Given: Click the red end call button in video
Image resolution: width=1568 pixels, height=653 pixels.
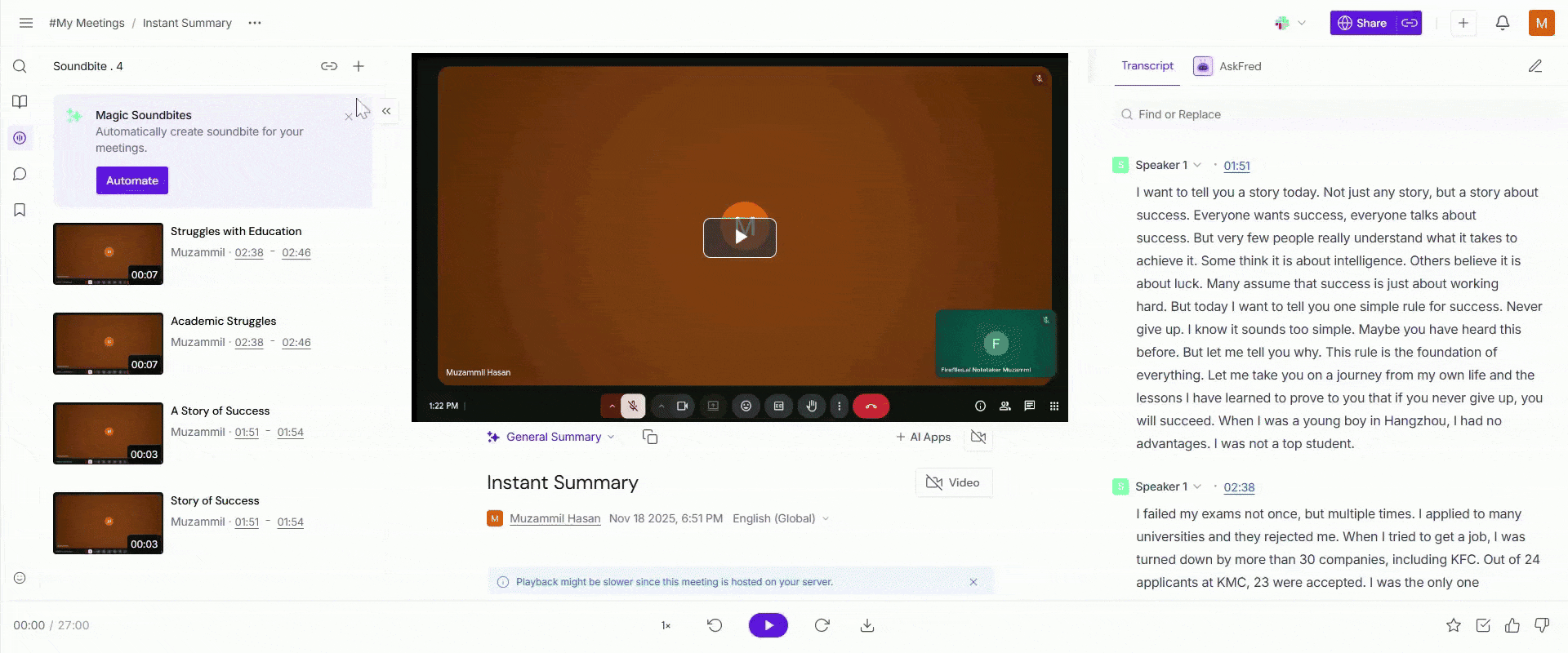Looking at the screenshot, I should click(x=871, y=406).
